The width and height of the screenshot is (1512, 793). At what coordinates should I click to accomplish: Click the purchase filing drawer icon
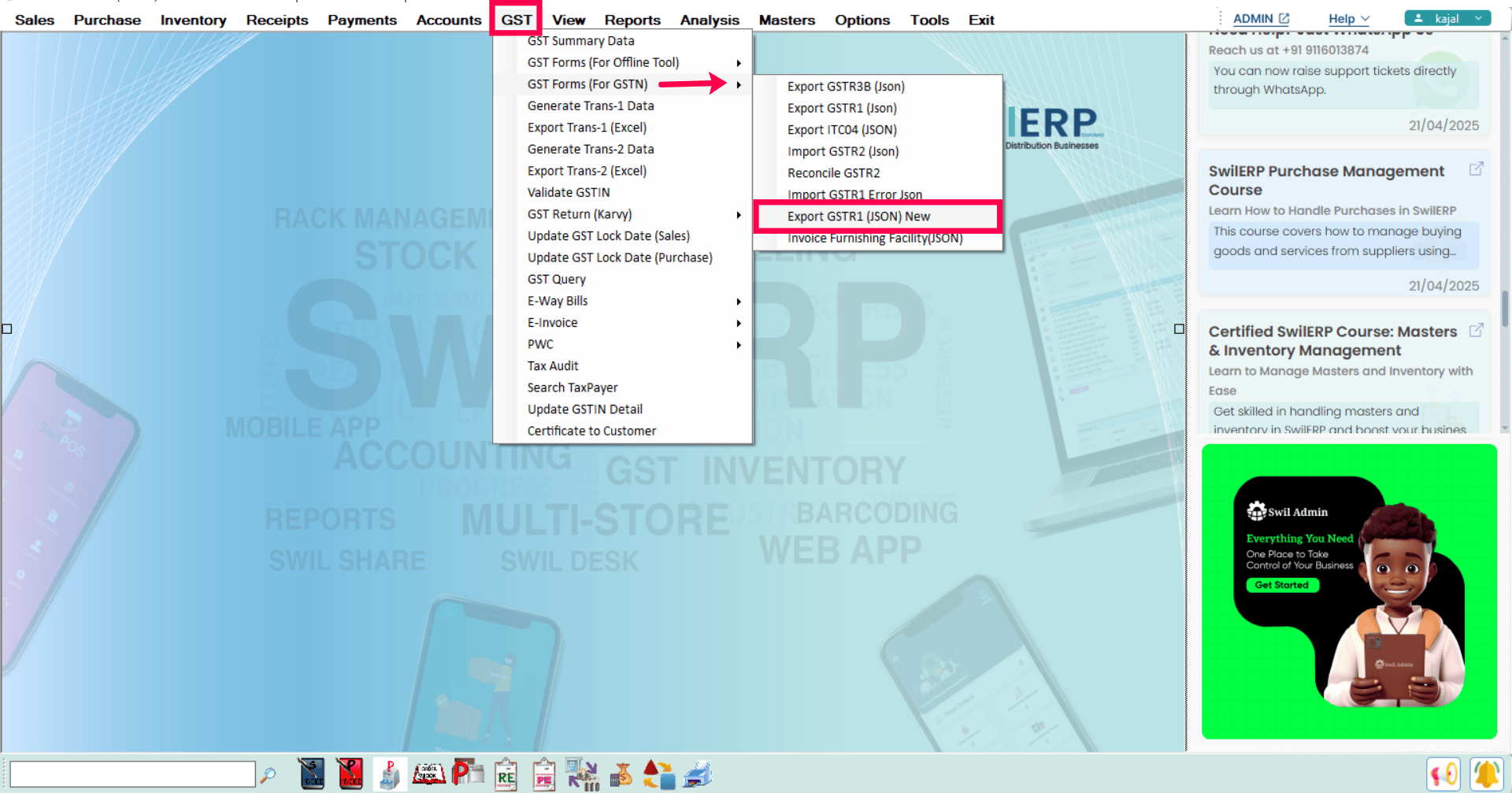tap(390, 774)
